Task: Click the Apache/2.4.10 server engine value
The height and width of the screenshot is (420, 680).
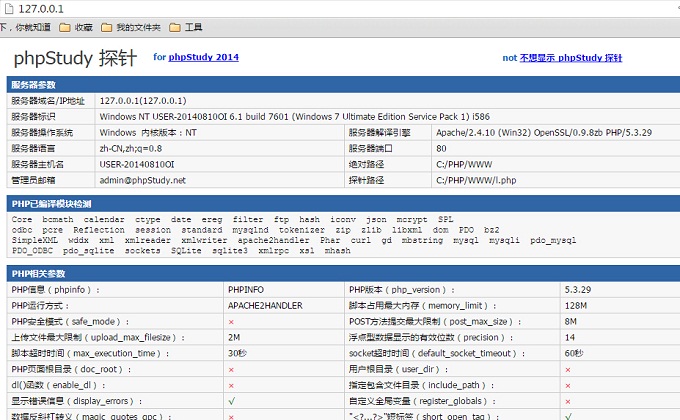Action: click(544, 133)
